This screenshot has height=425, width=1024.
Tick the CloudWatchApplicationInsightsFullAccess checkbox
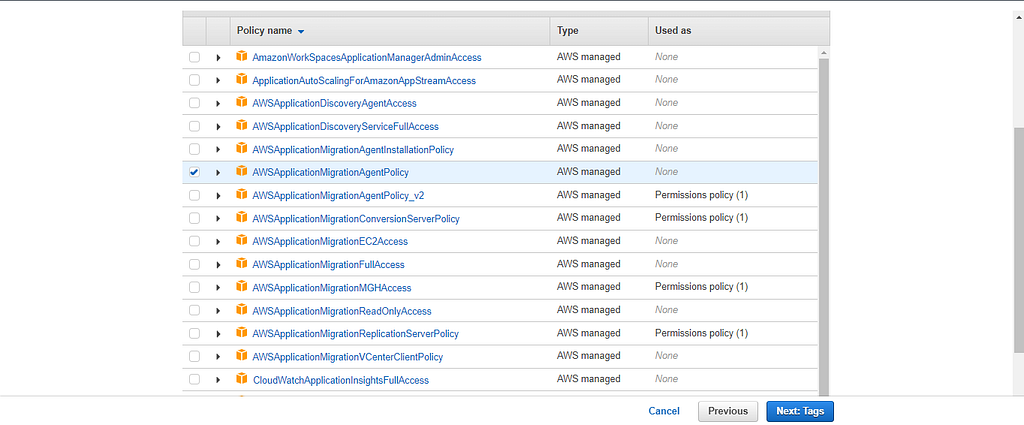(x=194, y=379)
